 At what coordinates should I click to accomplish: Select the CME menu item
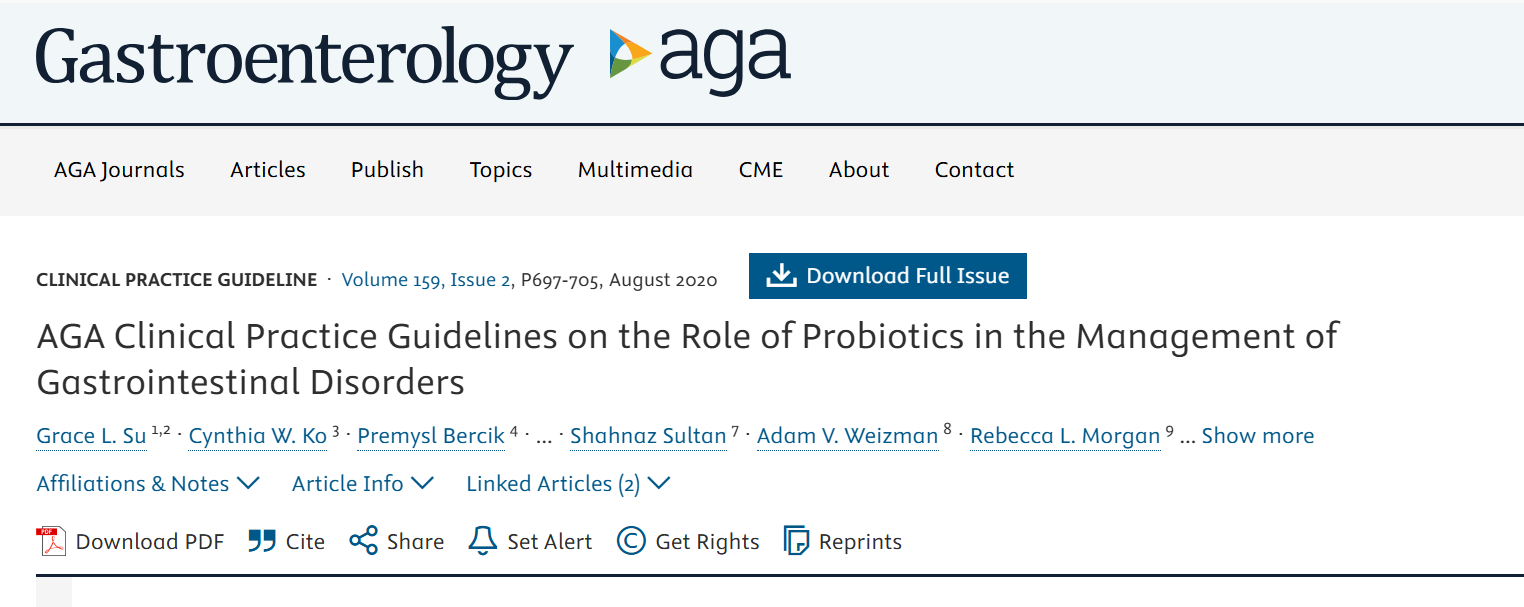pyautogui.click(x=761, y=170)
